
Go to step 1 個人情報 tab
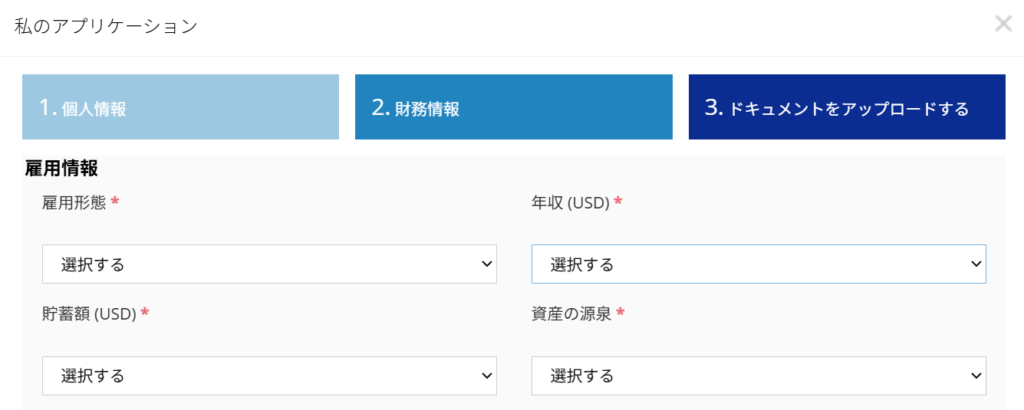[x=180, y=107]
